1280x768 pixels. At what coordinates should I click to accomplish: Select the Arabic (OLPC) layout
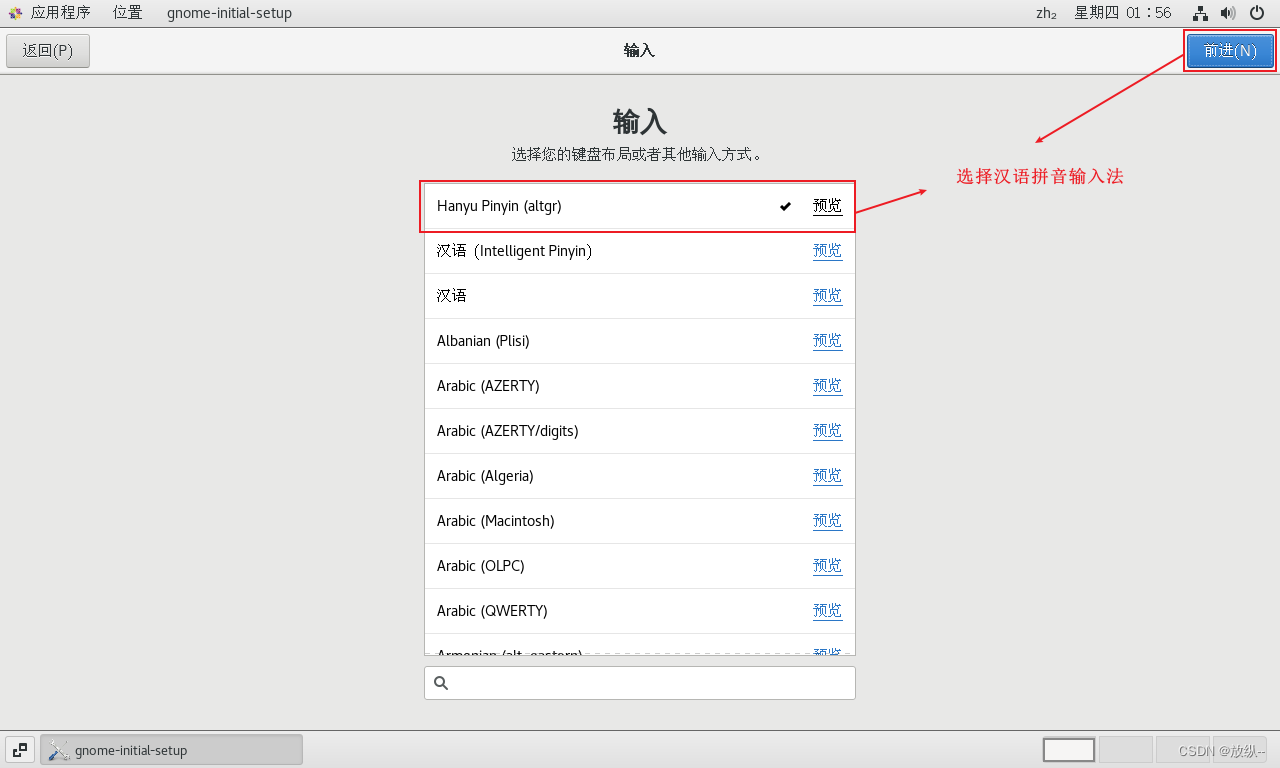[640, 566]
